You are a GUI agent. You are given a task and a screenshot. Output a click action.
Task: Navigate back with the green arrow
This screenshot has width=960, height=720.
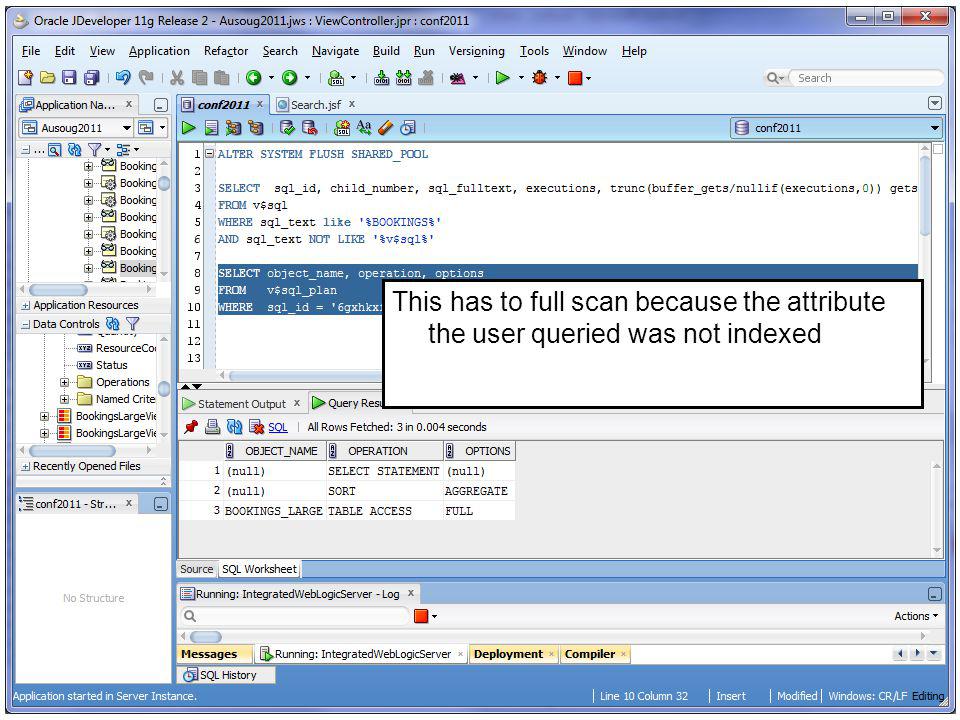pos(253,78)
